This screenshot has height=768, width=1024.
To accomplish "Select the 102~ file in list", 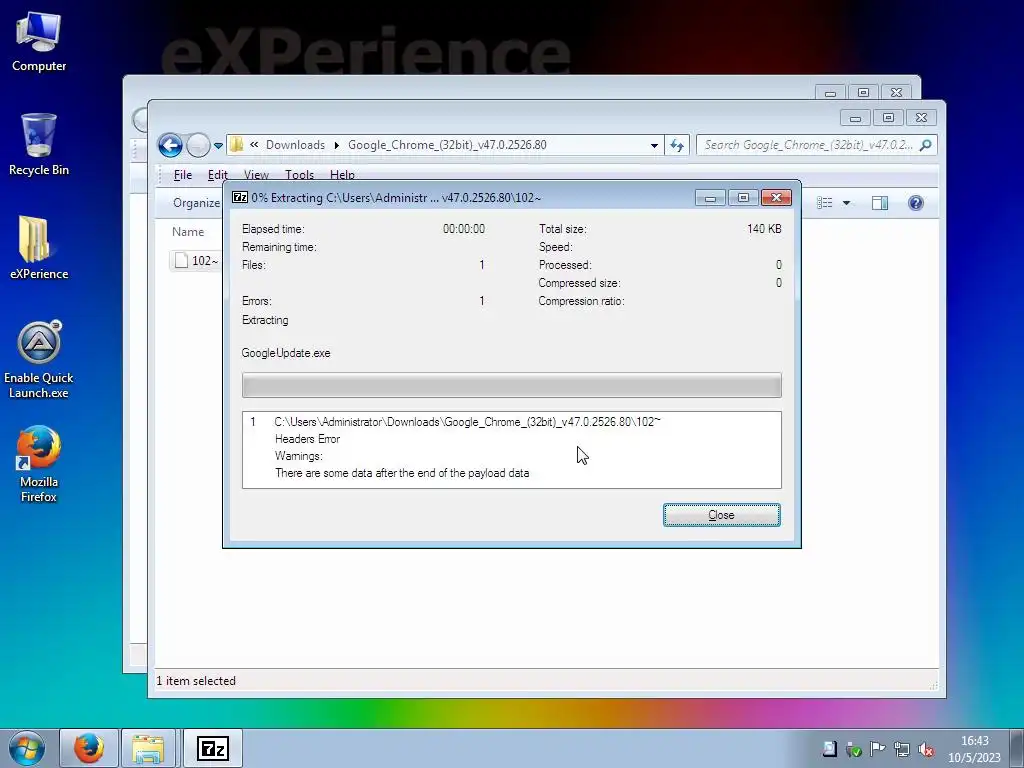I will [x=196, y=261].
